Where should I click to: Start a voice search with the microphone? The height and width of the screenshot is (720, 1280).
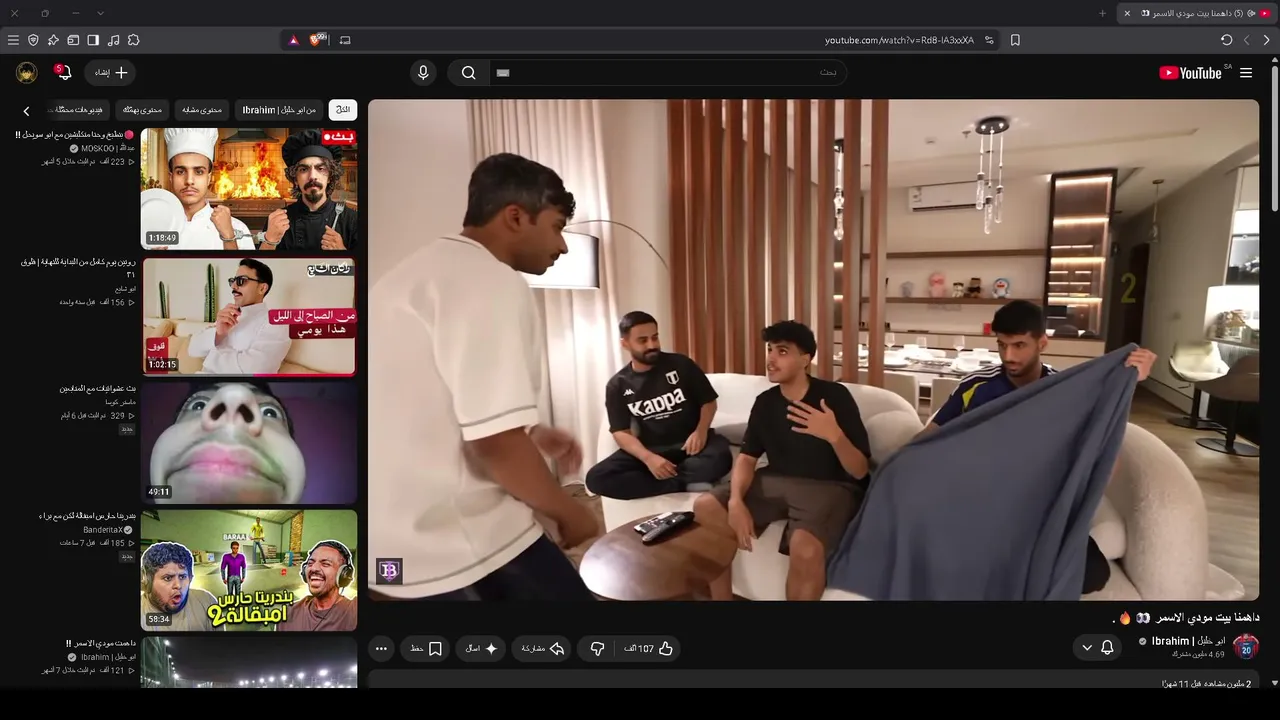pos(423,73)
